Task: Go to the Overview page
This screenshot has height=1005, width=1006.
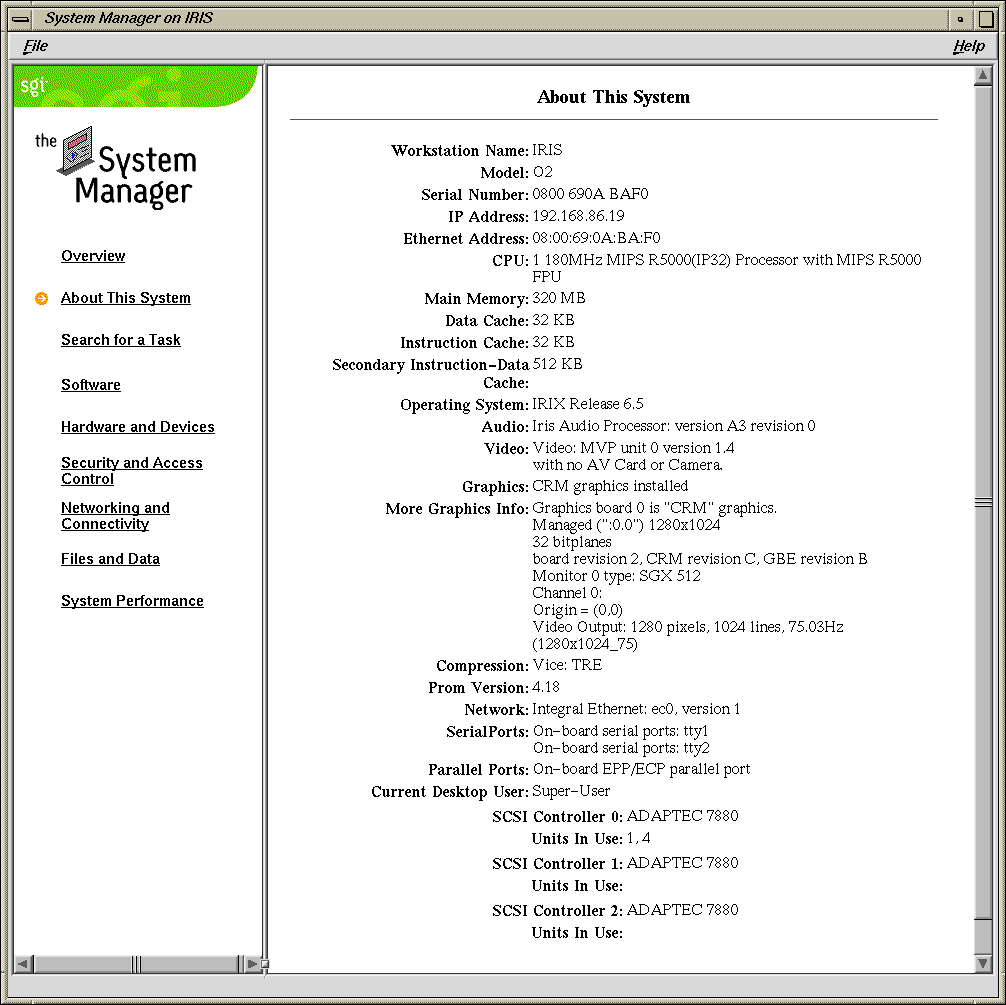Action: pyautogui.click(x=93, y=256)
